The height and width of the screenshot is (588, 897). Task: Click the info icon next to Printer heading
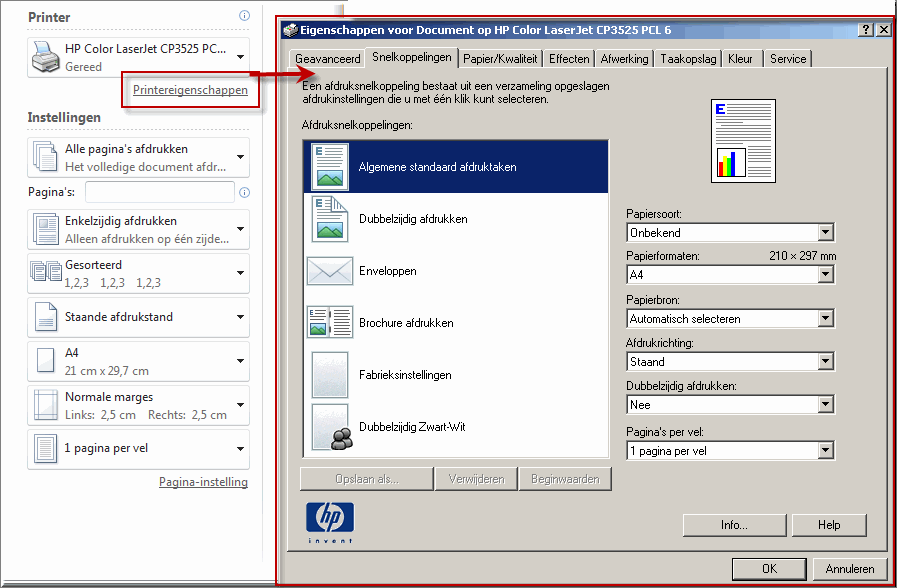click(244, 17)
